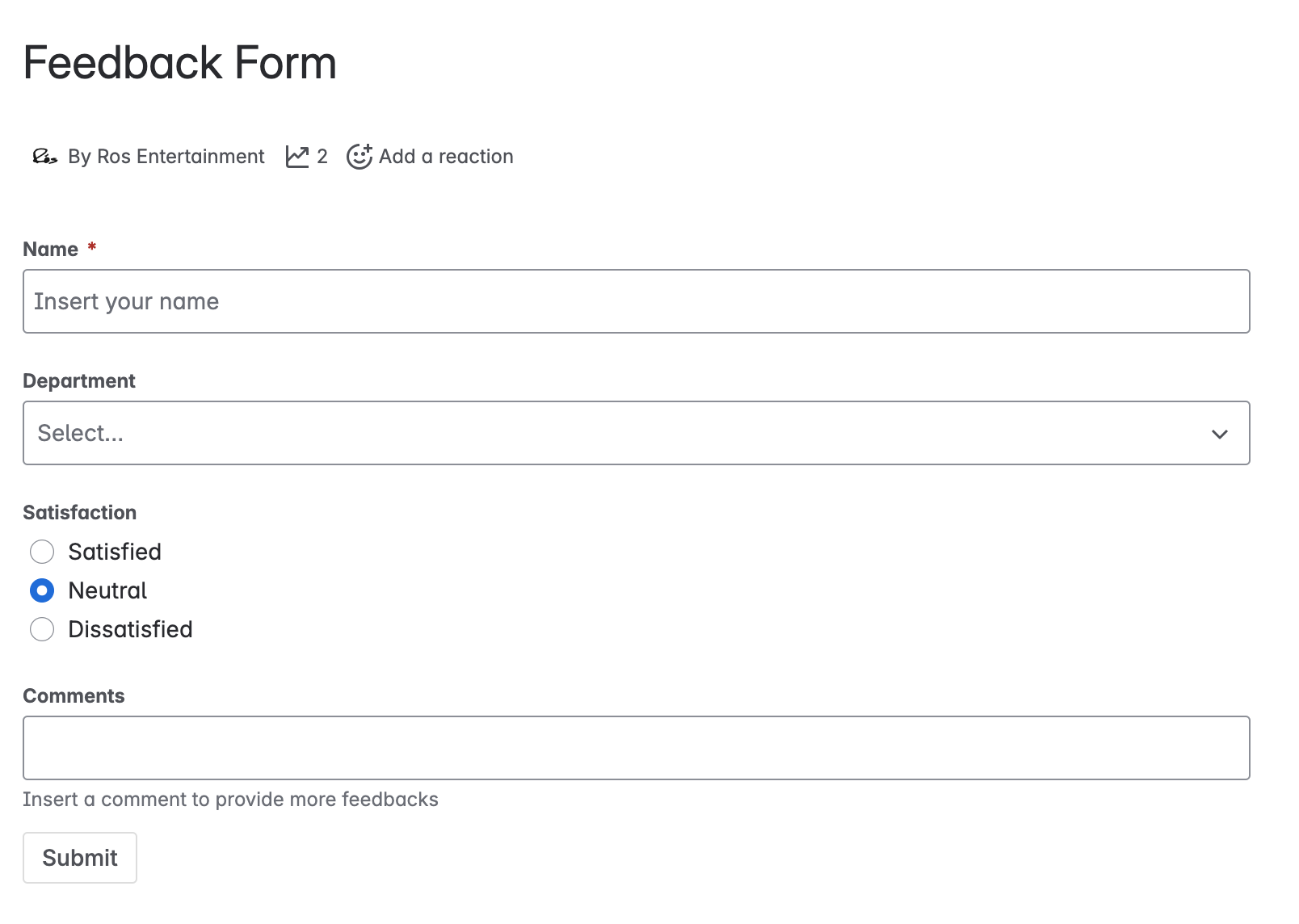Click the Add a reaction link
The image size is (1299, 924).
(446, 156)
